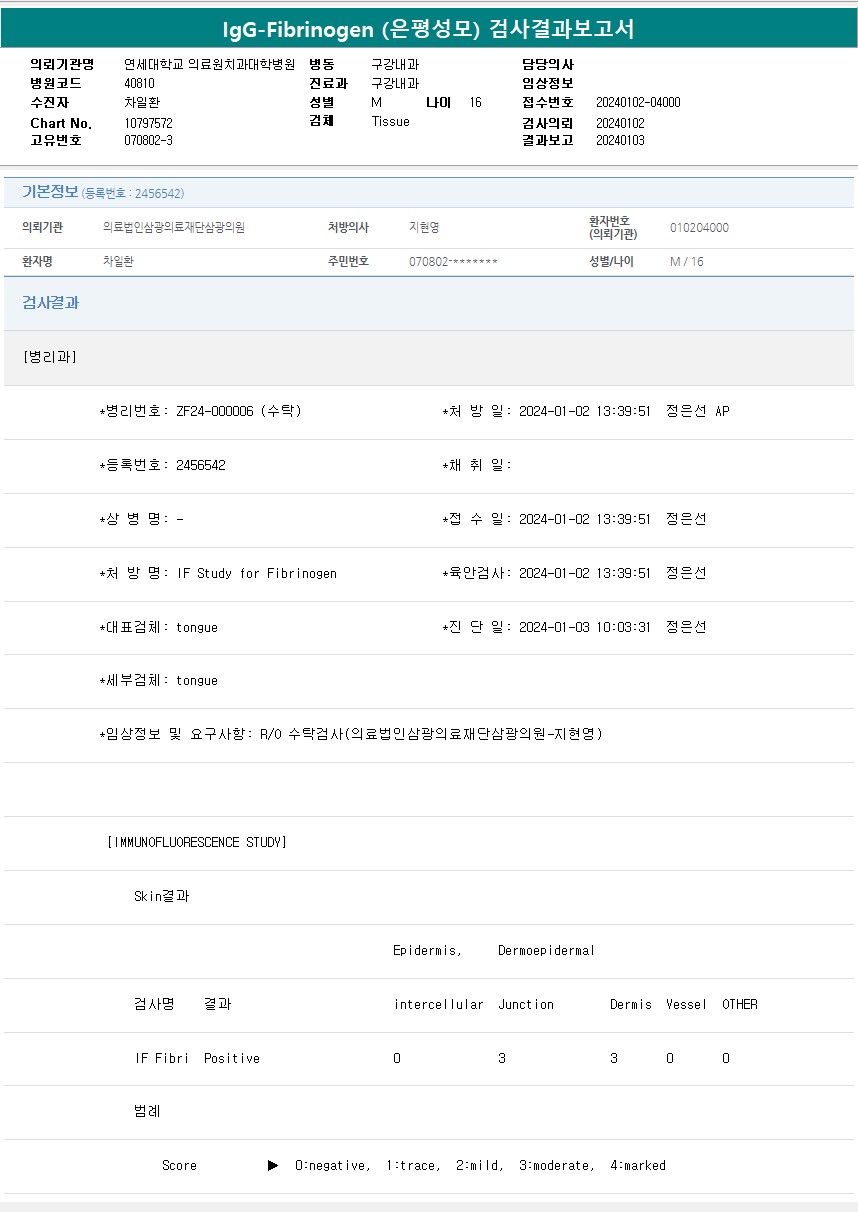Click the [IMMUNOFLUORESCENCE STUDY] heading
Image resolution: width=858 pixels, height=1212 pixels.
coord(197,842)
